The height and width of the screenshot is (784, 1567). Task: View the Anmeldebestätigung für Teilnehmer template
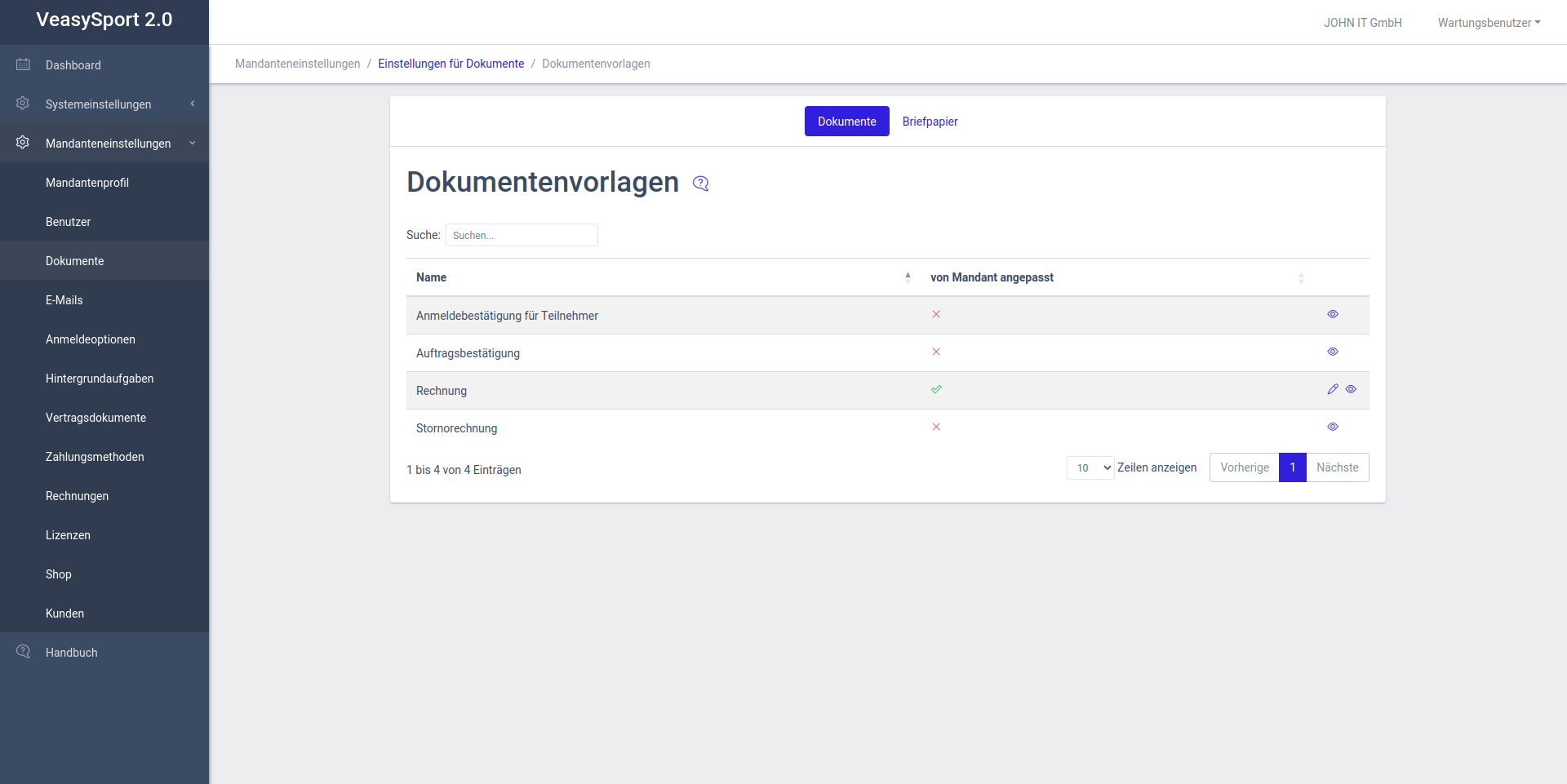pos(1333,314)
